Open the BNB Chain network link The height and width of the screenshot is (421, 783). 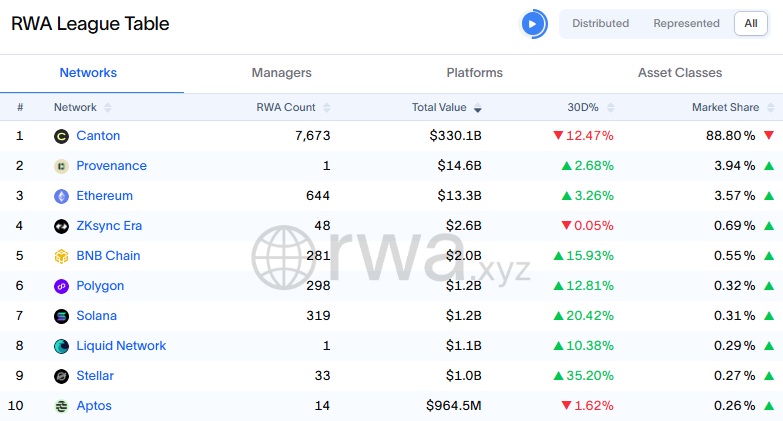click(x=108, y=256)
